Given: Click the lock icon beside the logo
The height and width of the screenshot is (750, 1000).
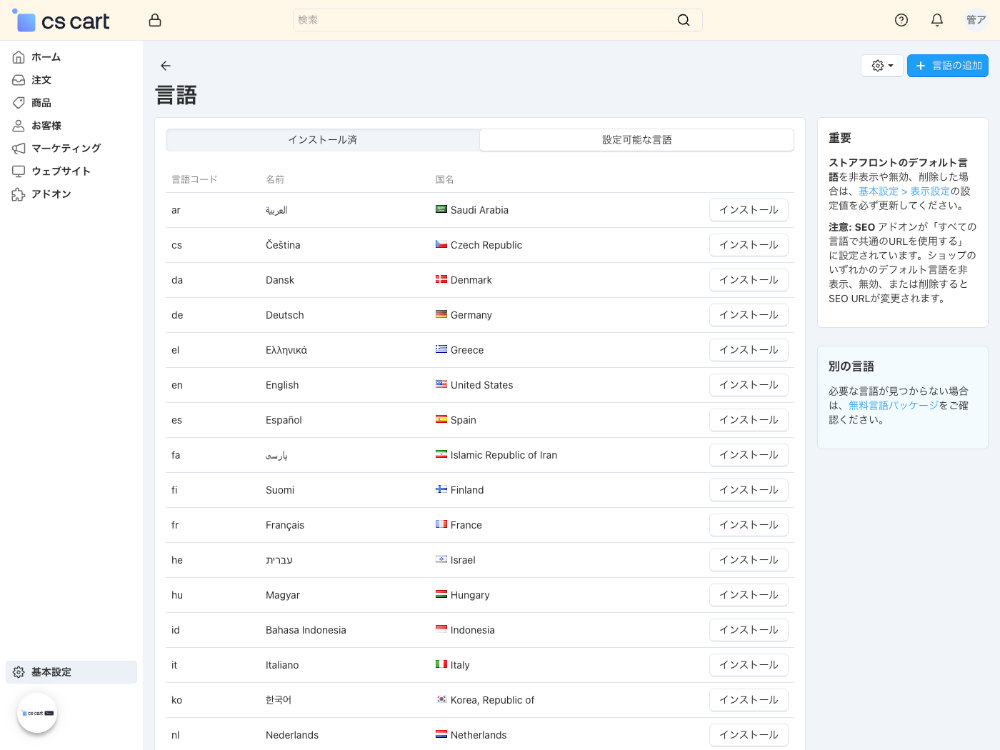Looking at the screenshot, I should (154, 20).
